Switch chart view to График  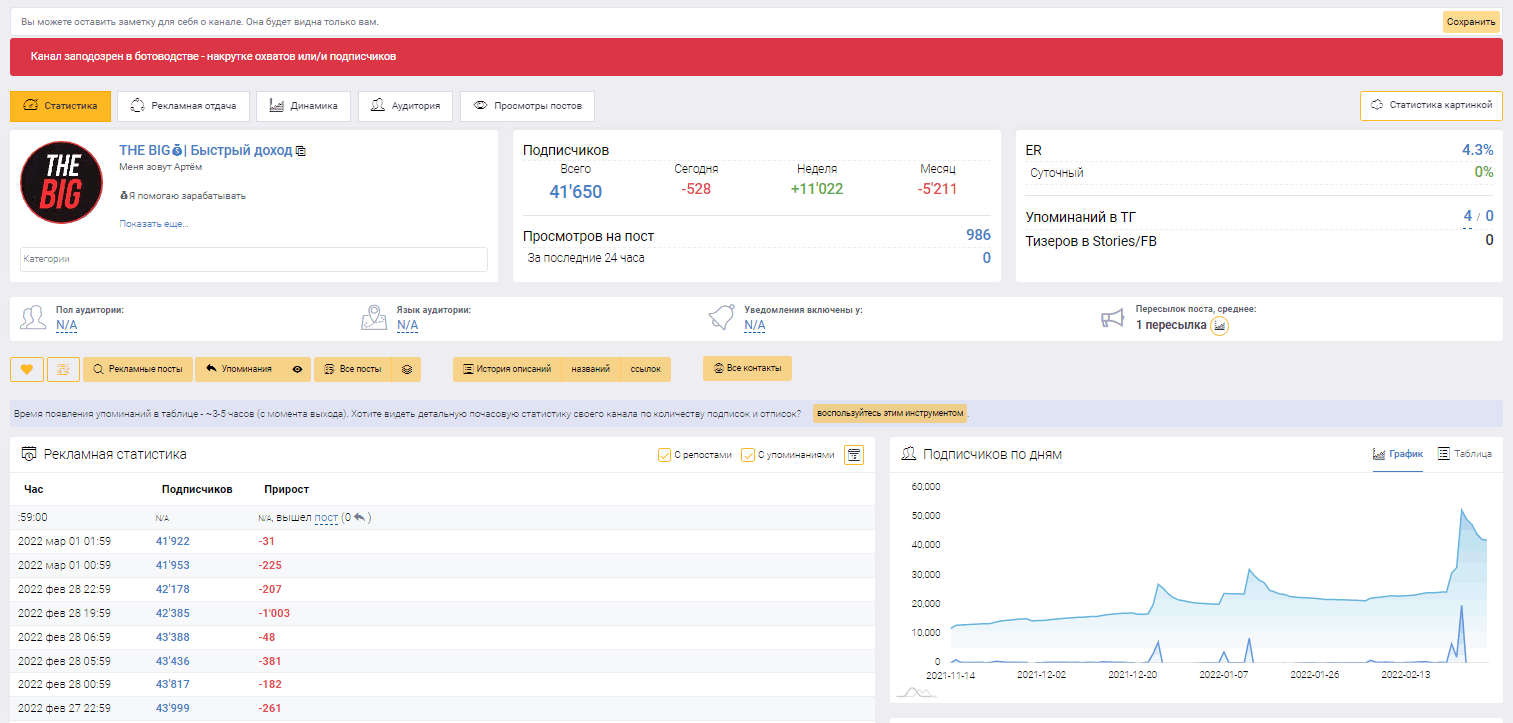pos(1398,454)
